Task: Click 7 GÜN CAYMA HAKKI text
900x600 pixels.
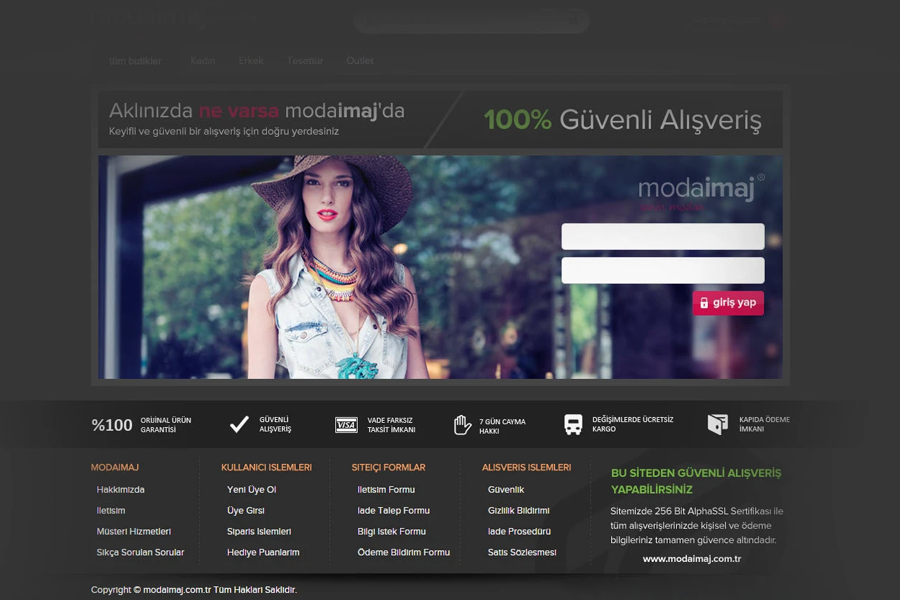Action: click(x=502, y=426)
